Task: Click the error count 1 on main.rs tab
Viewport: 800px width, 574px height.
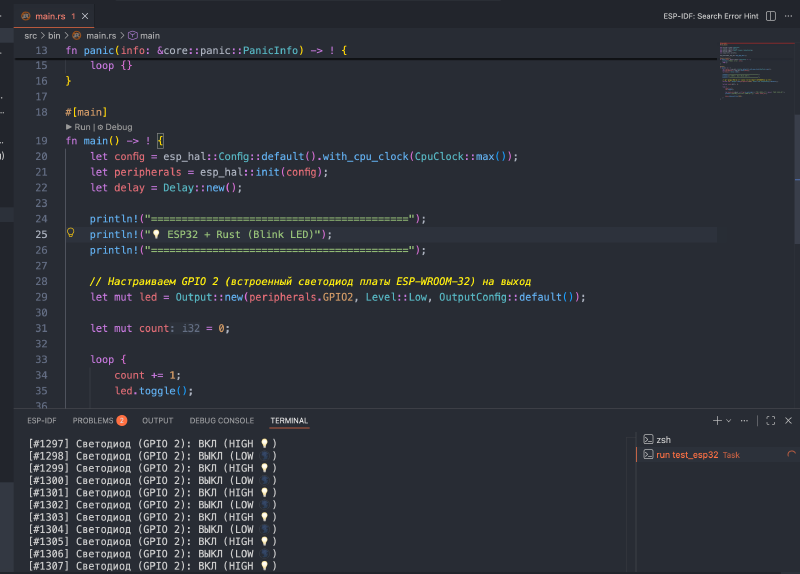Action: pos(73,16)
